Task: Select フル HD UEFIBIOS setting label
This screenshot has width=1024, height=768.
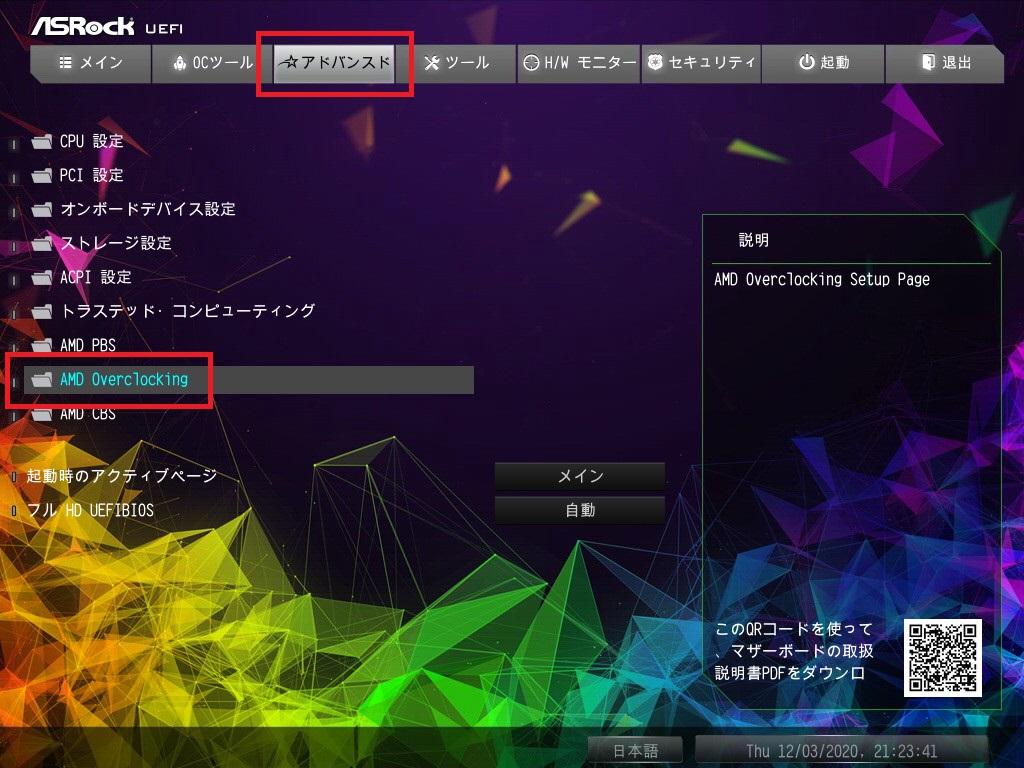Action: coord(90,510)
